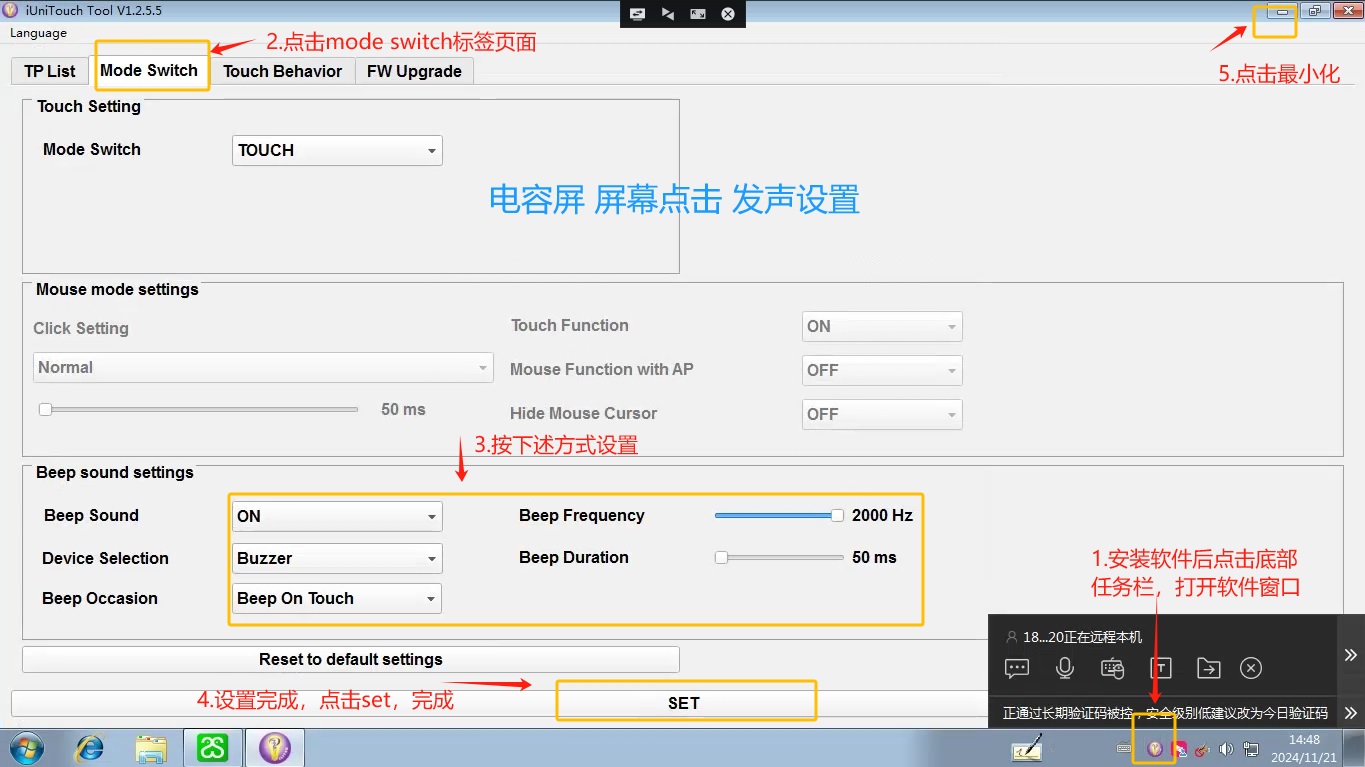Open the FW Upgrade tab
This screenshot has height=767, width=1365.
pyautogui.click(x=414, y=71)
